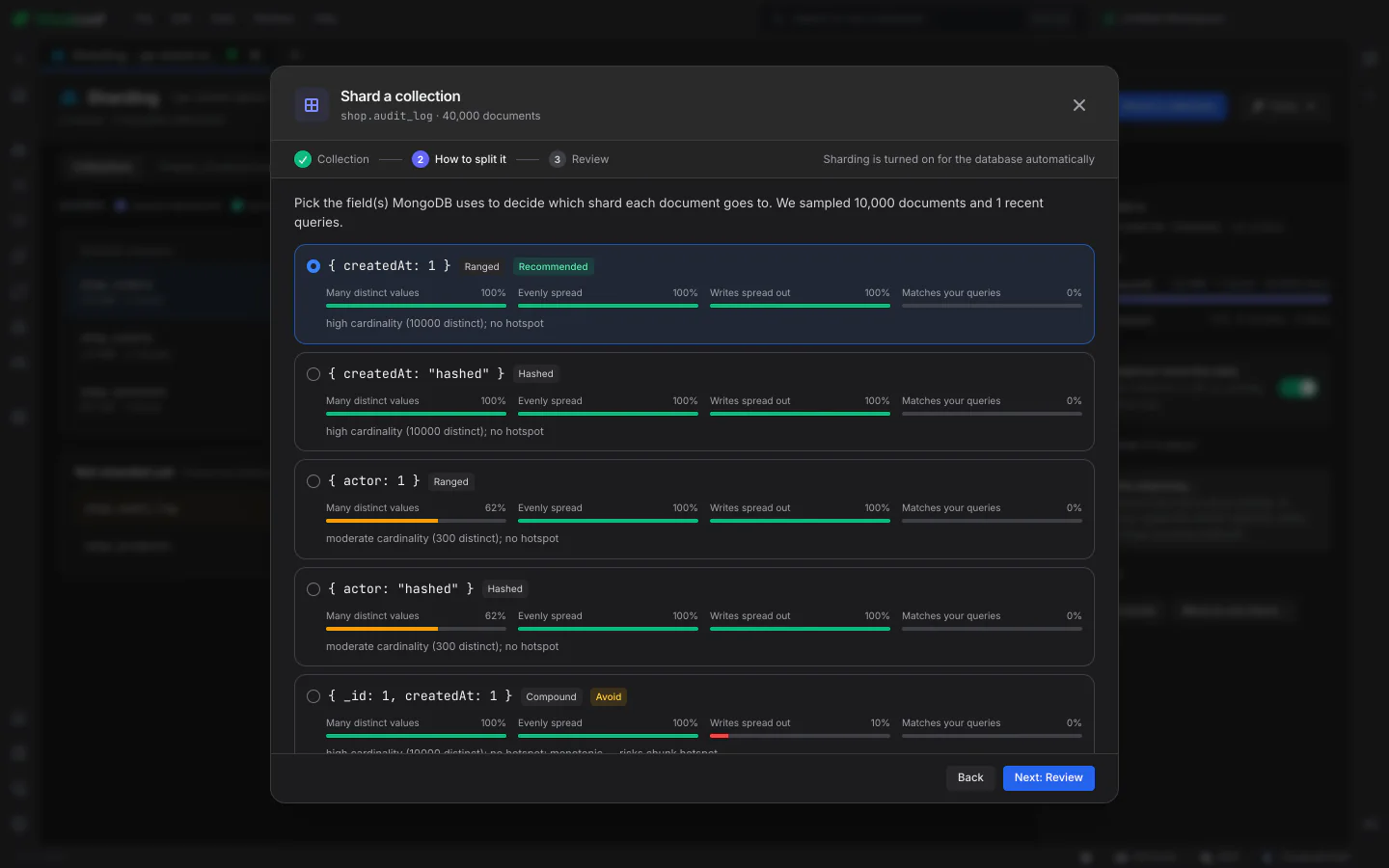Click the 62% value for { actor: "hashed" }

pos(495,615)
